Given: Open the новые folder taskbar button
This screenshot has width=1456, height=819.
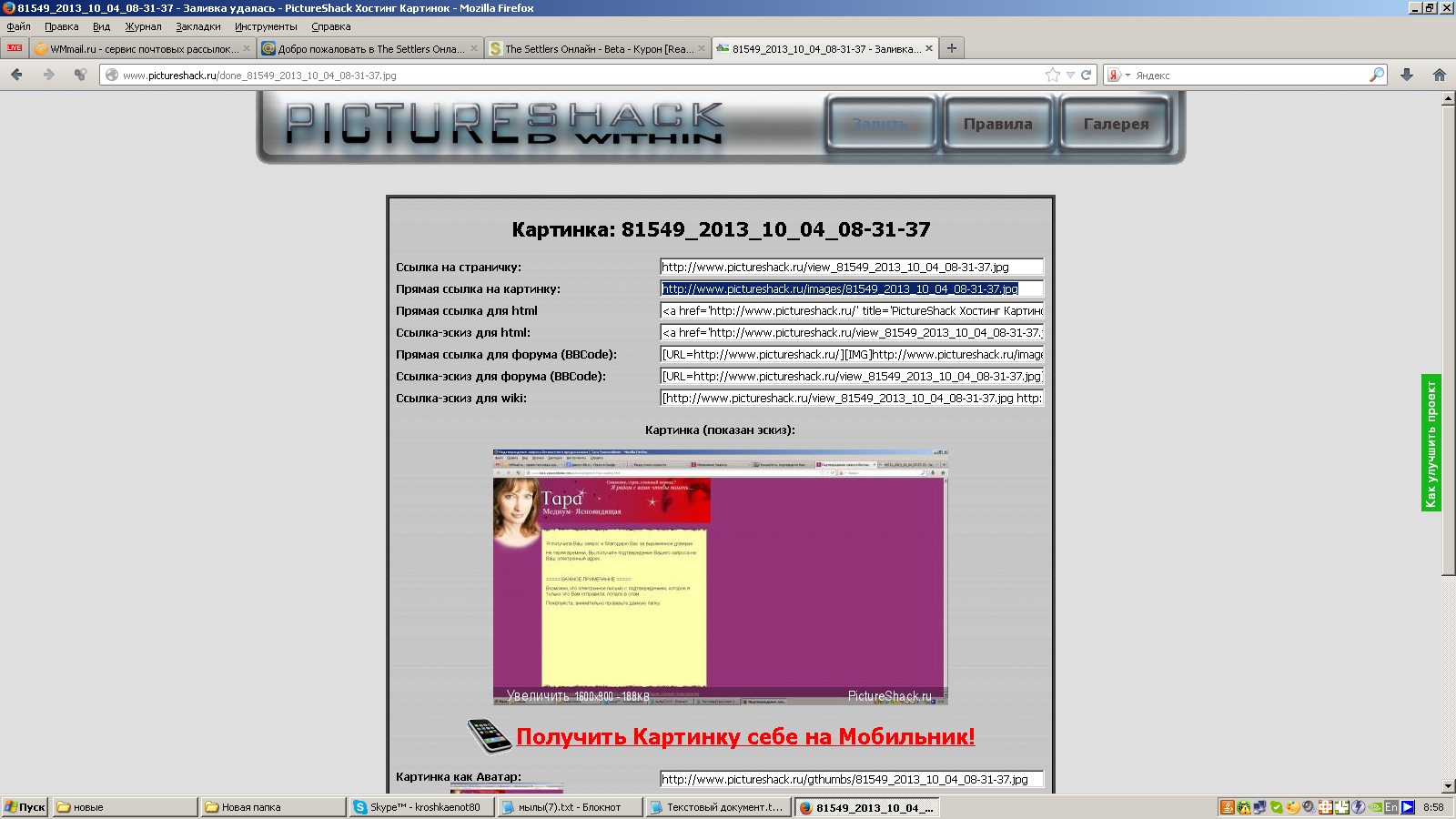Looking at the screenshot, I should coord(126,807).
